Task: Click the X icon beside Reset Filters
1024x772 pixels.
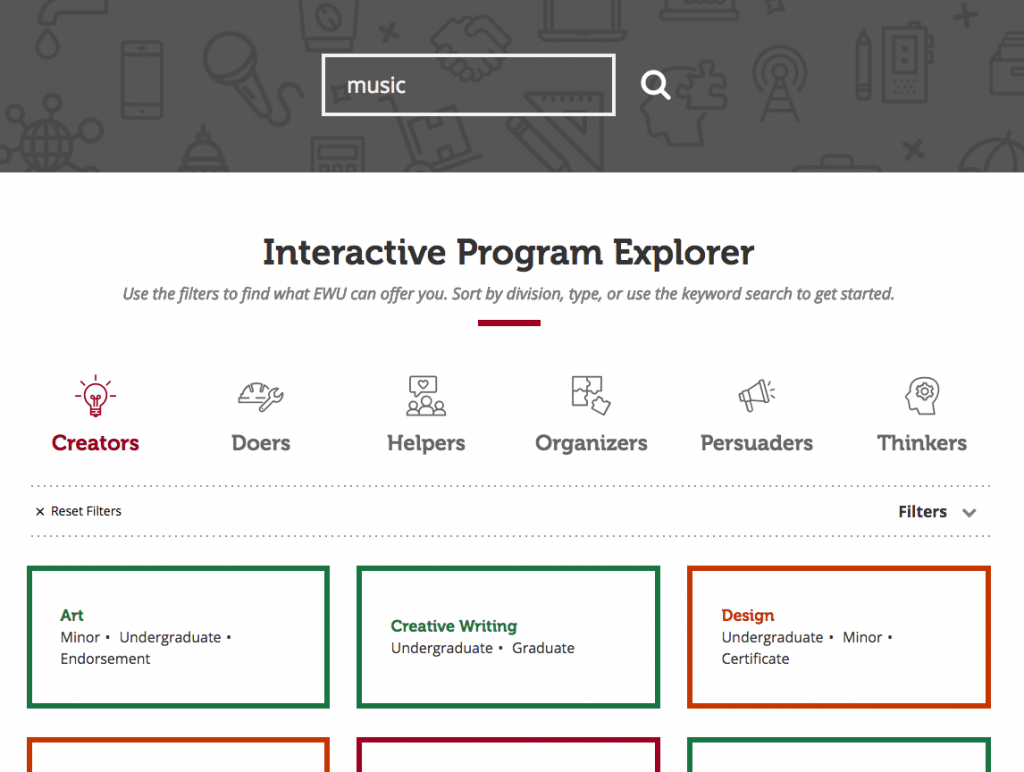Action: (x=40, y=512)
